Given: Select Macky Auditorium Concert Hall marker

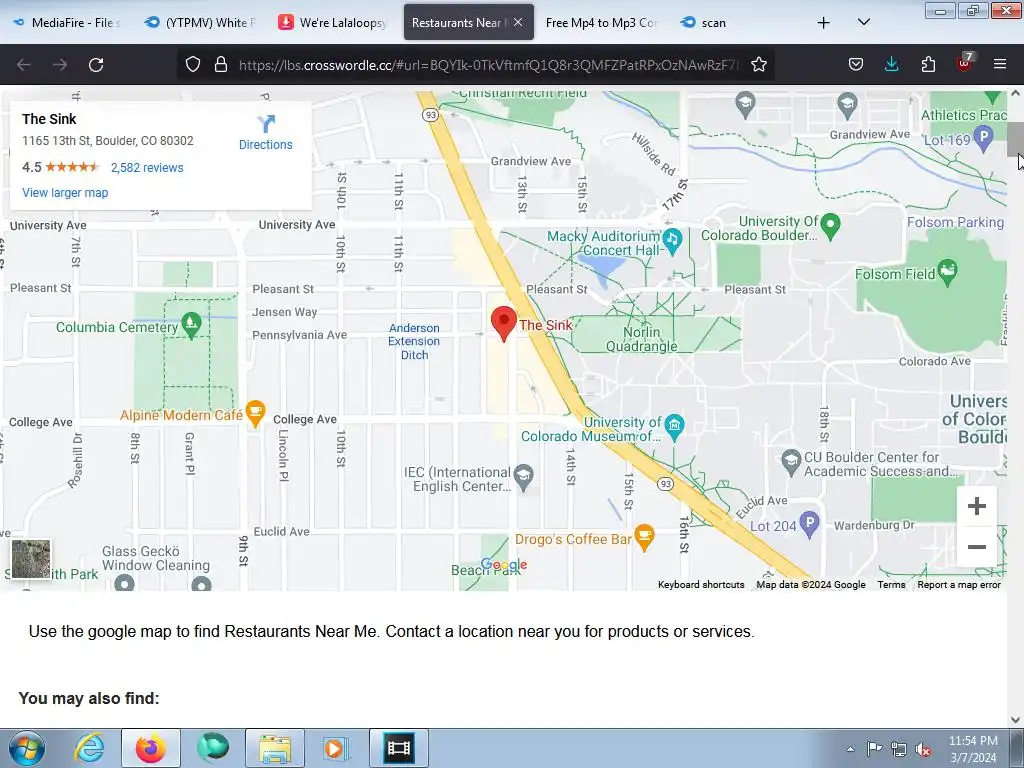Looking at the screenshot, I should 672,241.
